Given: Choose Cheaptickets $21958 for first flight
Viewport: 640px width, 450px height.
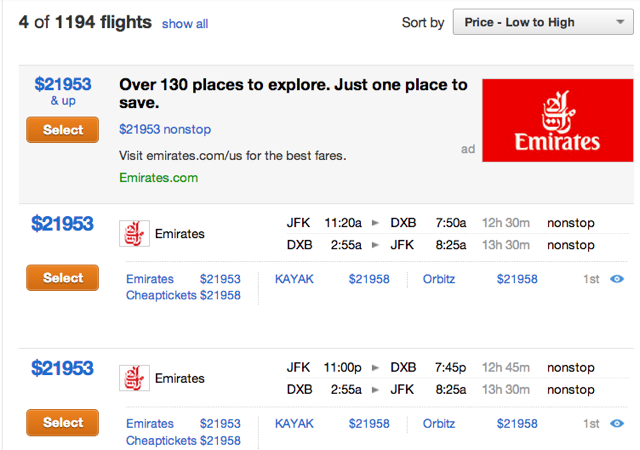Looking at the screenshot, I should [x=183, y=295].
